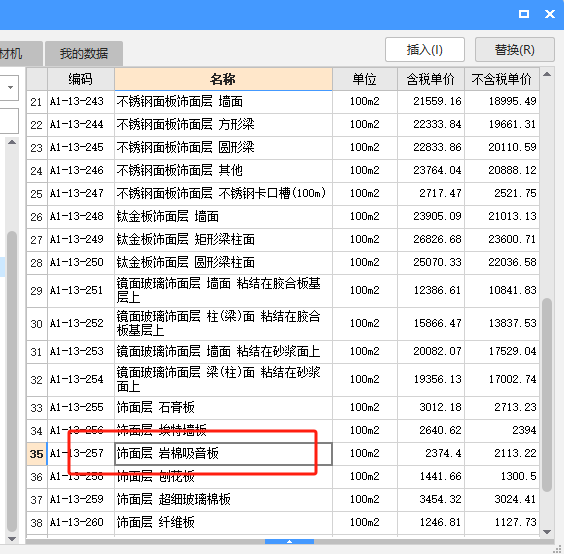
Task: Click code cell A1-13-251
Action: click(81, 291)
